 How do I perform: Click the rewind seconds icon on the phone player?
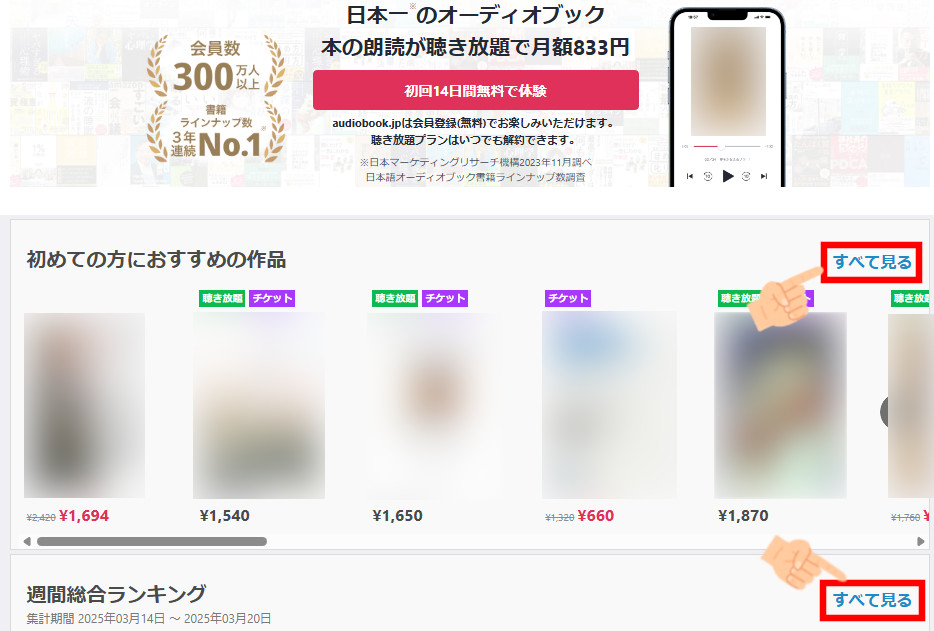coord(708,176)
